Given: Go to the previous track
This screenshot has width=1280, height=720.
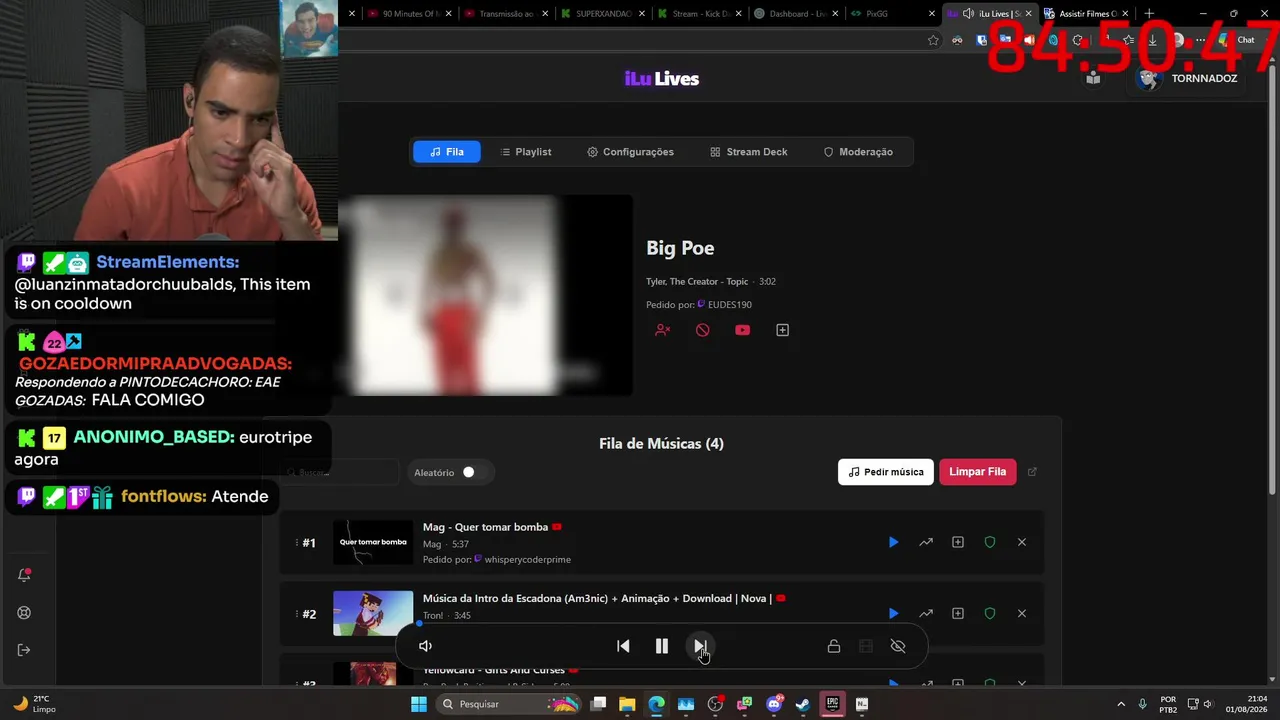Looking at the screenshot, I should (623, 646).
